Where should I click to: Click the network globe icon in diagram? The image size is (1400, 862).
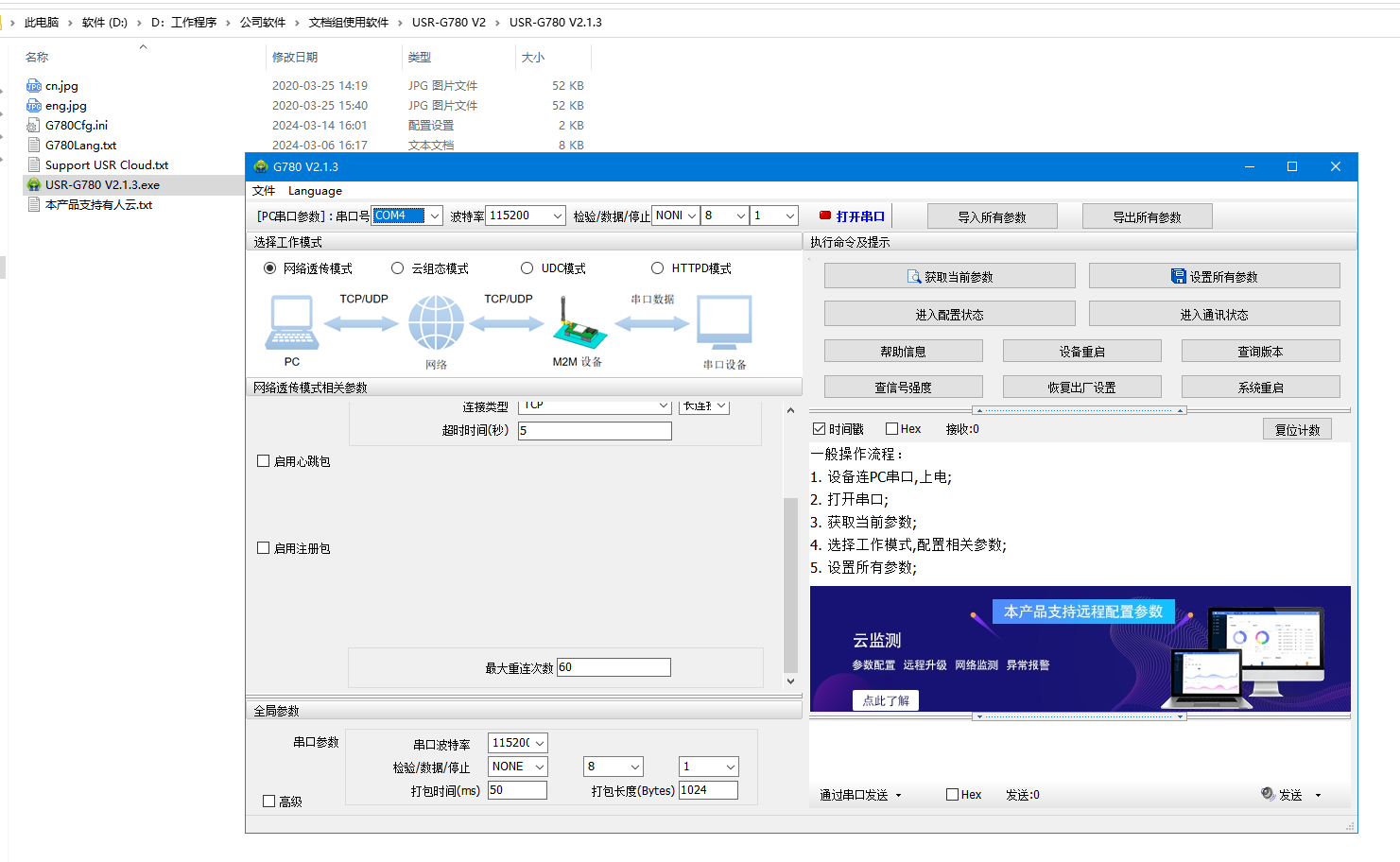click(x=436, y=323)
